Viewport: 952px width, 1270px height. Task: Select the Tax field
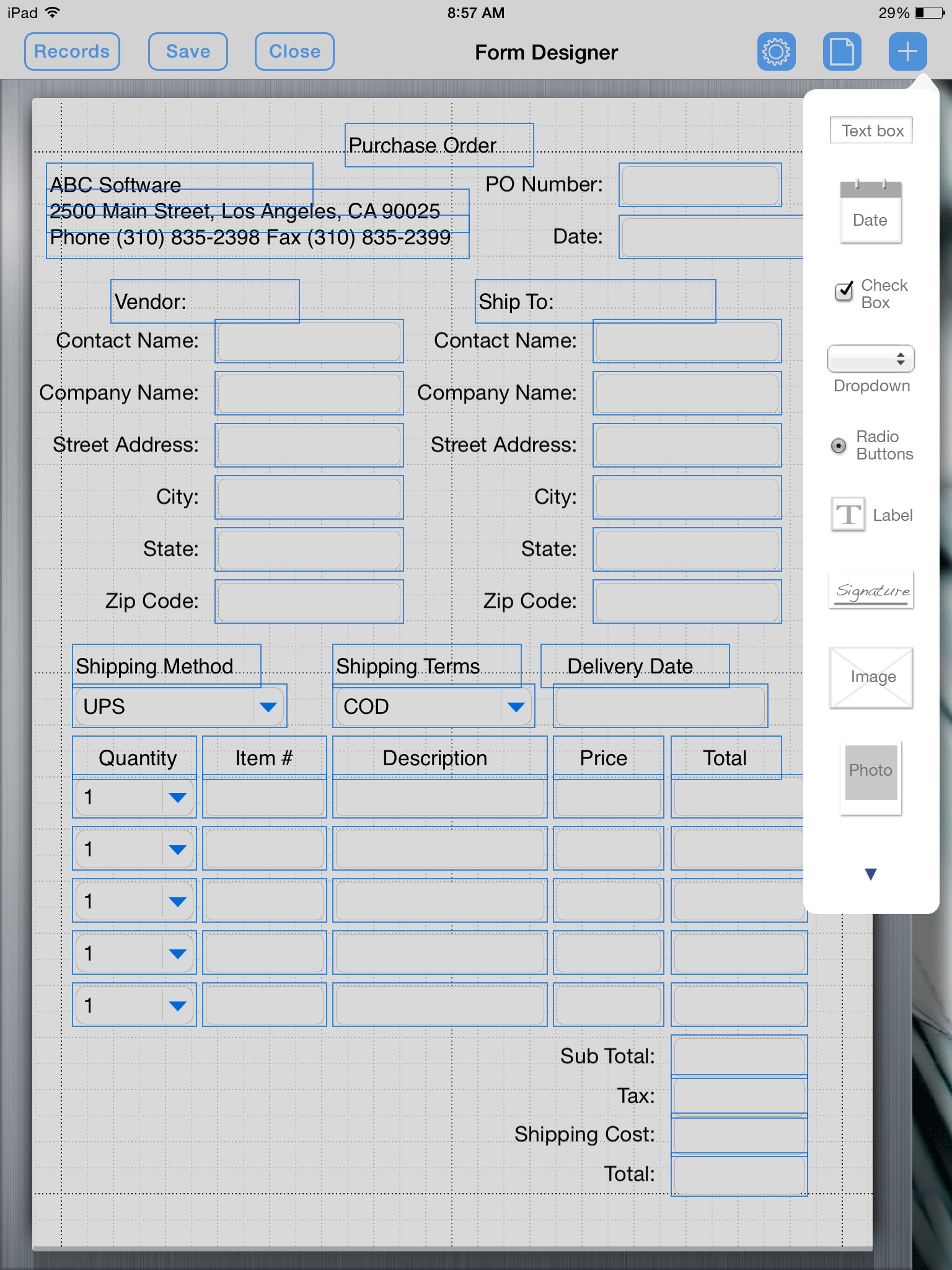coord(739,1095)
